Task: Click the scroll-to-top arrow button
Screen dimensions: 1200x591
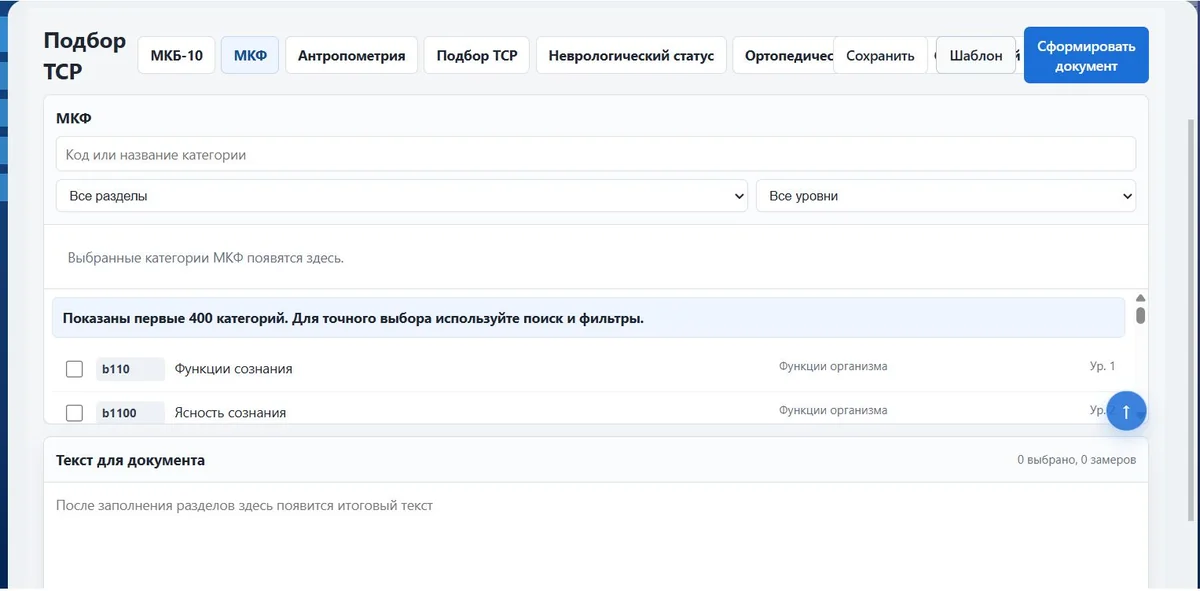Action: (x=1126, y=410)
